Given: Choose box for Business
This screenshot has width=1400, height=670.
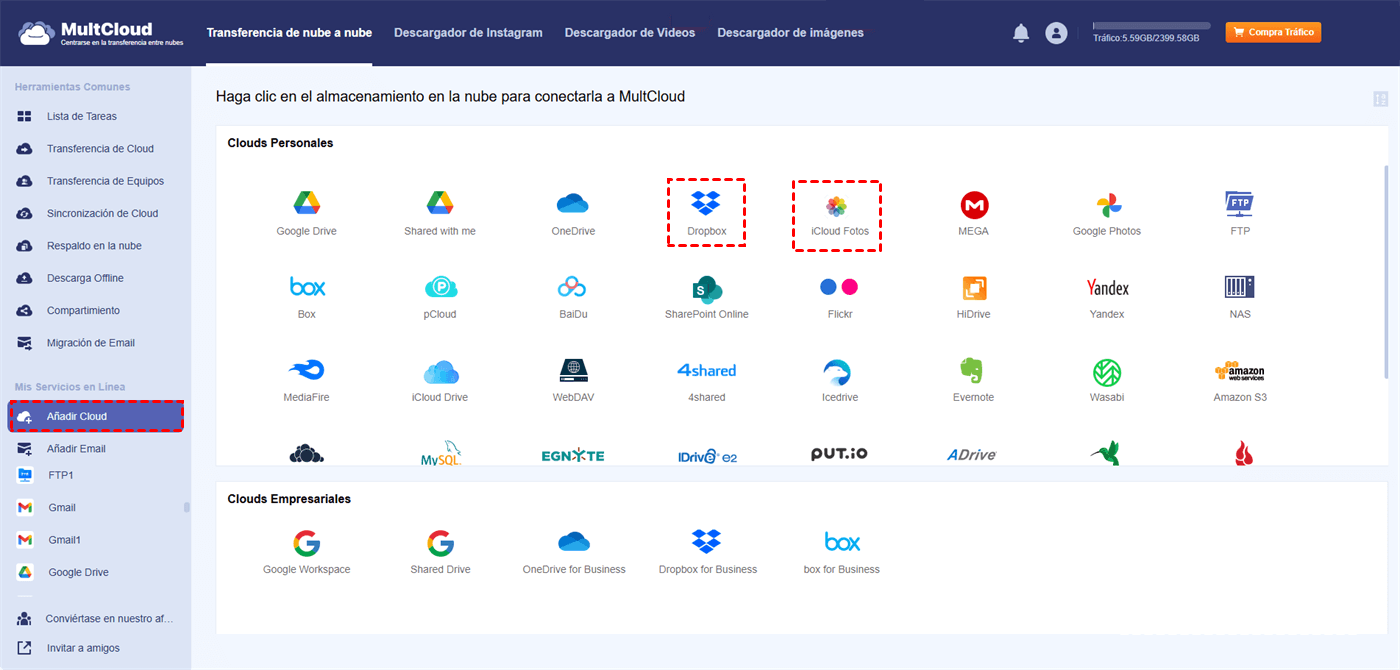Looking at the screenshot, I should point(842,542).
